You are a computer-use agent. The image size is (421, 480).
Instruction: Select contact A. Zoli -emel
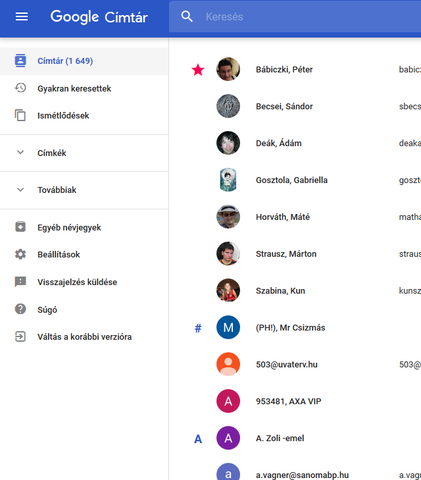click(280, 438)
